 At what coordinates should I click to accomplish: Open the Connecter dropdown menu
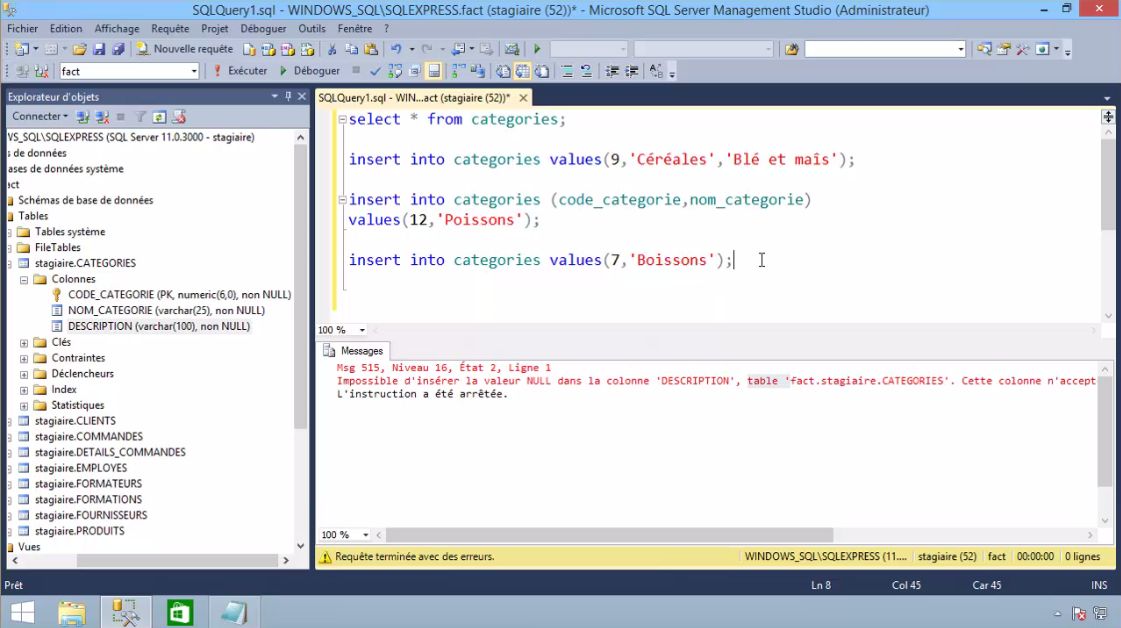pos(39,116)
